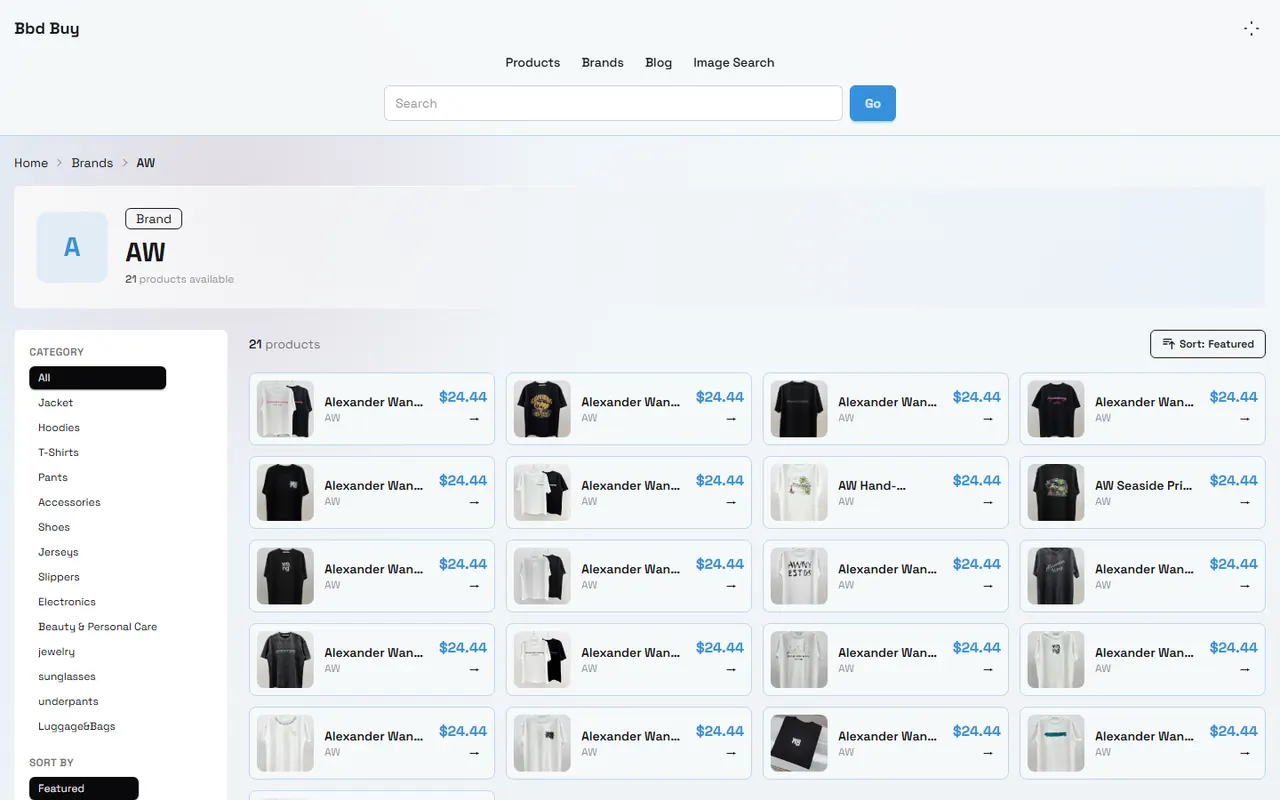
Task: Open the Brands nav menu
Action: (603, 62)
